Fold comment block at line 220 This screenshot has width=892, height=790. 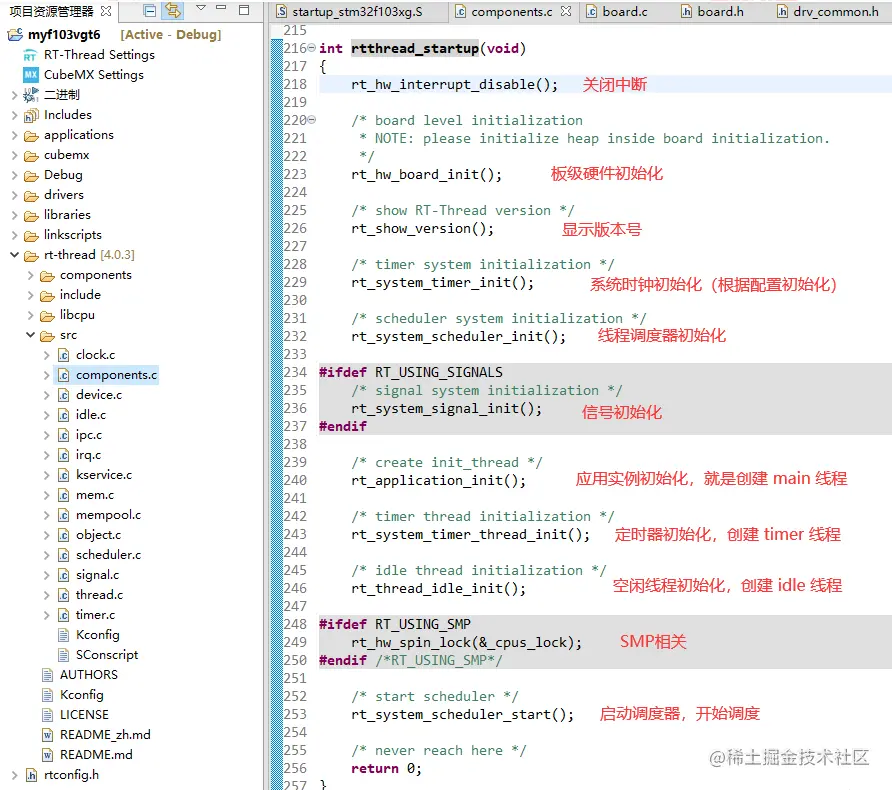tap(312, 119)
